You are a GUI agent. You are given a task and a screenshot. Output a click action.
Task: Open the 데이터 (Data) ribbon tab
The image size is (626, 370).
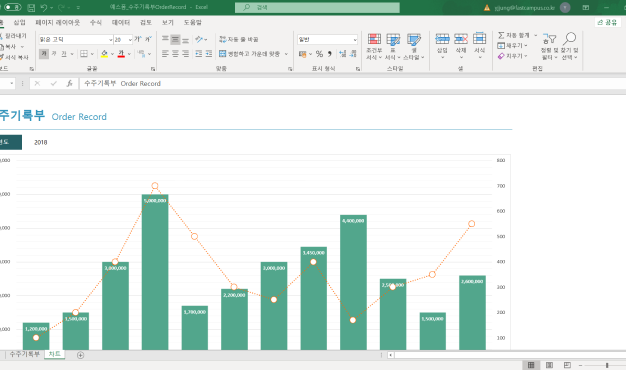point(121,22)
